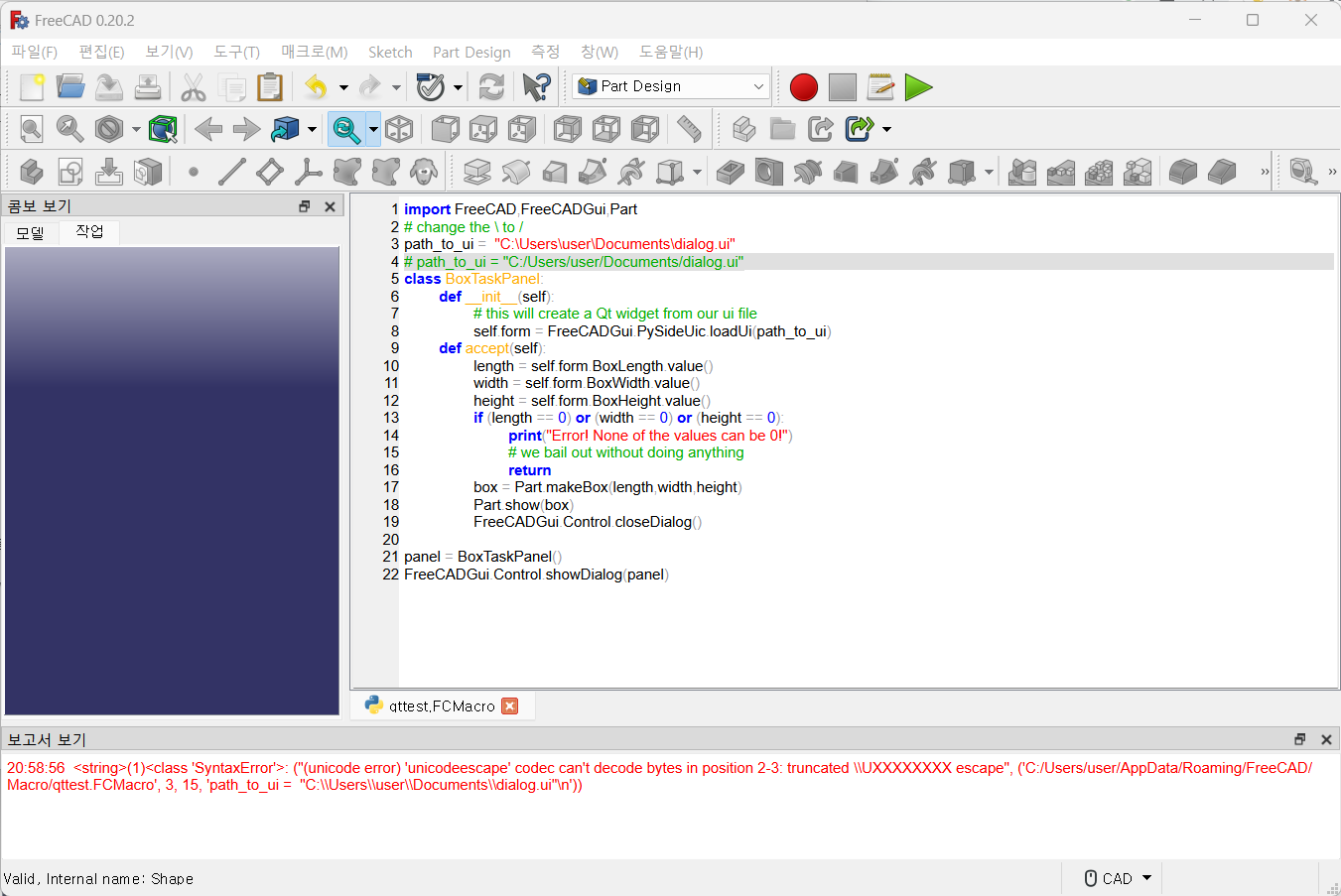The image size is (1341, 896).
Task: Cut selection with the scissors icon
Action: [x=194, y=87]
